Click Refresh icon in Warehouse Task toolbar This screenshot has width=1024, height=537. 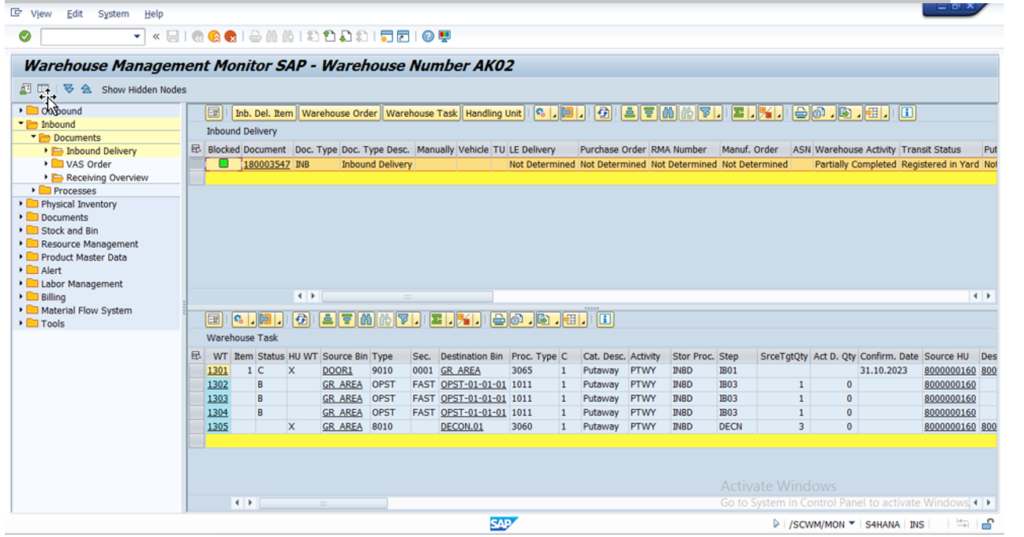(301, 319)
